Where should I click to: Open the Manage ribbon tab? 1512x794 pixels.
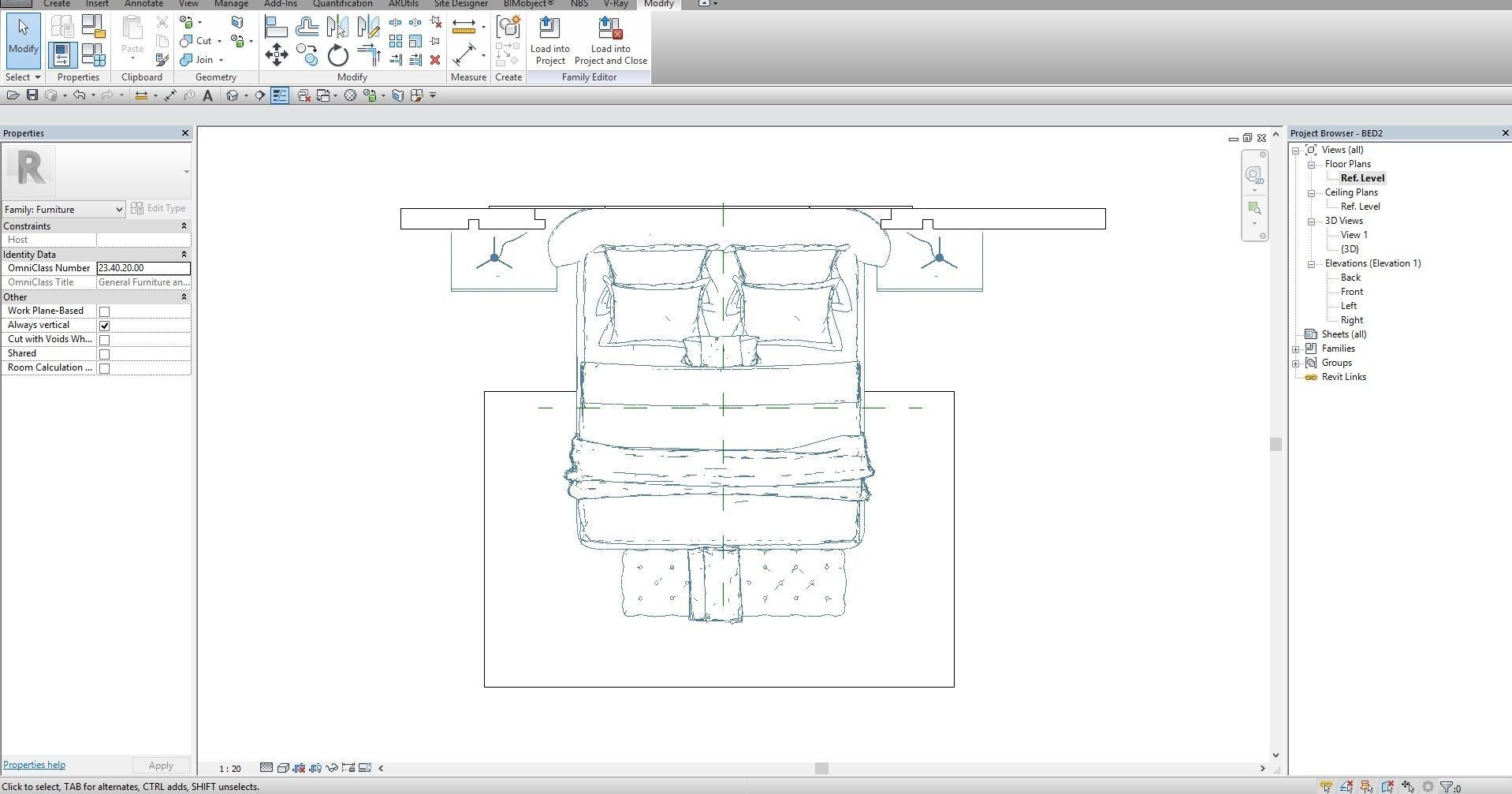point(231,4)
